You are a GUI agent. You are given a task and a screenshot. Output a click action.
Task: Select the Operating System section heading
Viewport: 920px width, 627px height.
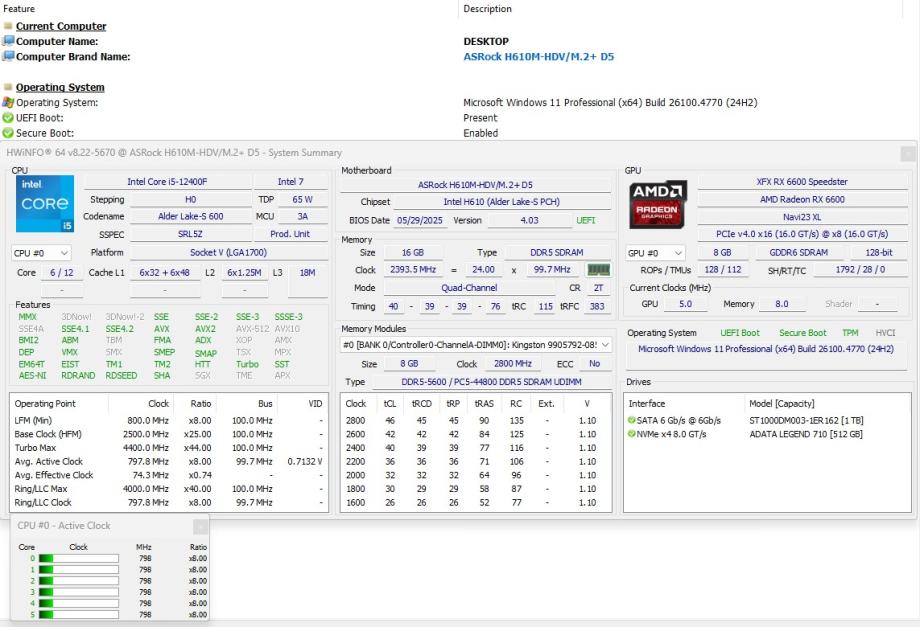point(59,87)
